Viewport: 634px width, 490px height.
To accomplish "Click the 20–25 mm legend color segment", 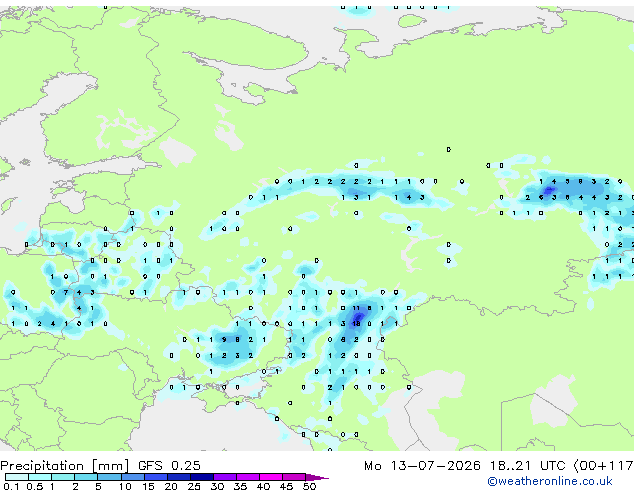I will click(x=178, y=477).
